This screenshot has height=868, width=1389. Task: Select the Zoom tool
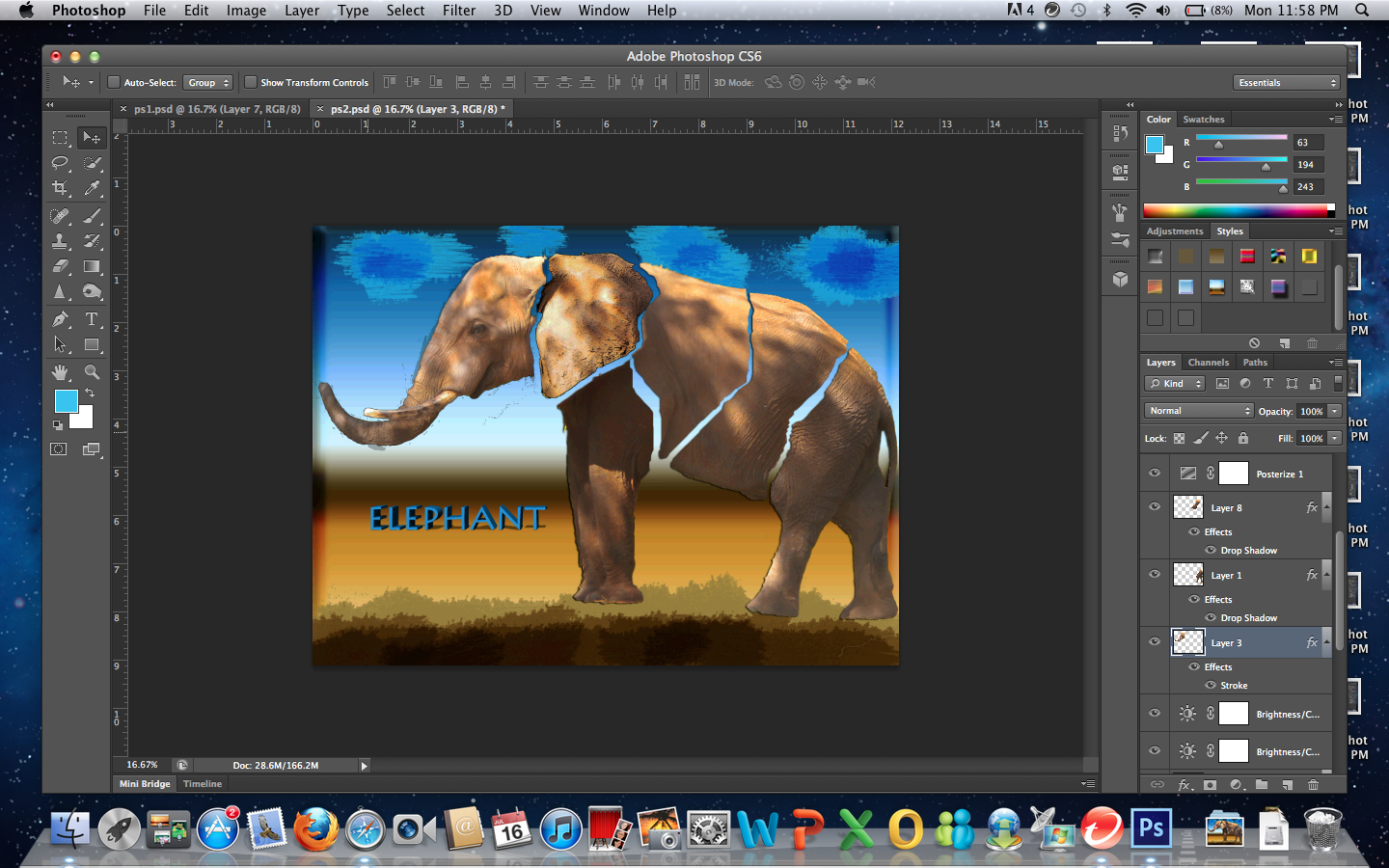tap(92, 372)
